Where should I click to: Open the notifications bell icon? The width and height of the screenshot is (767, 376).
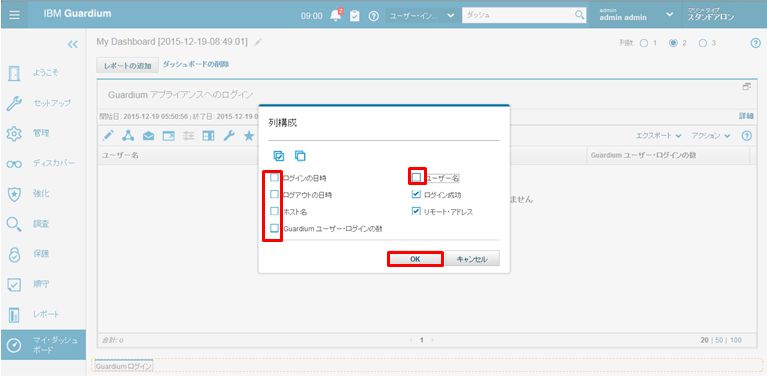pos(336,16)
